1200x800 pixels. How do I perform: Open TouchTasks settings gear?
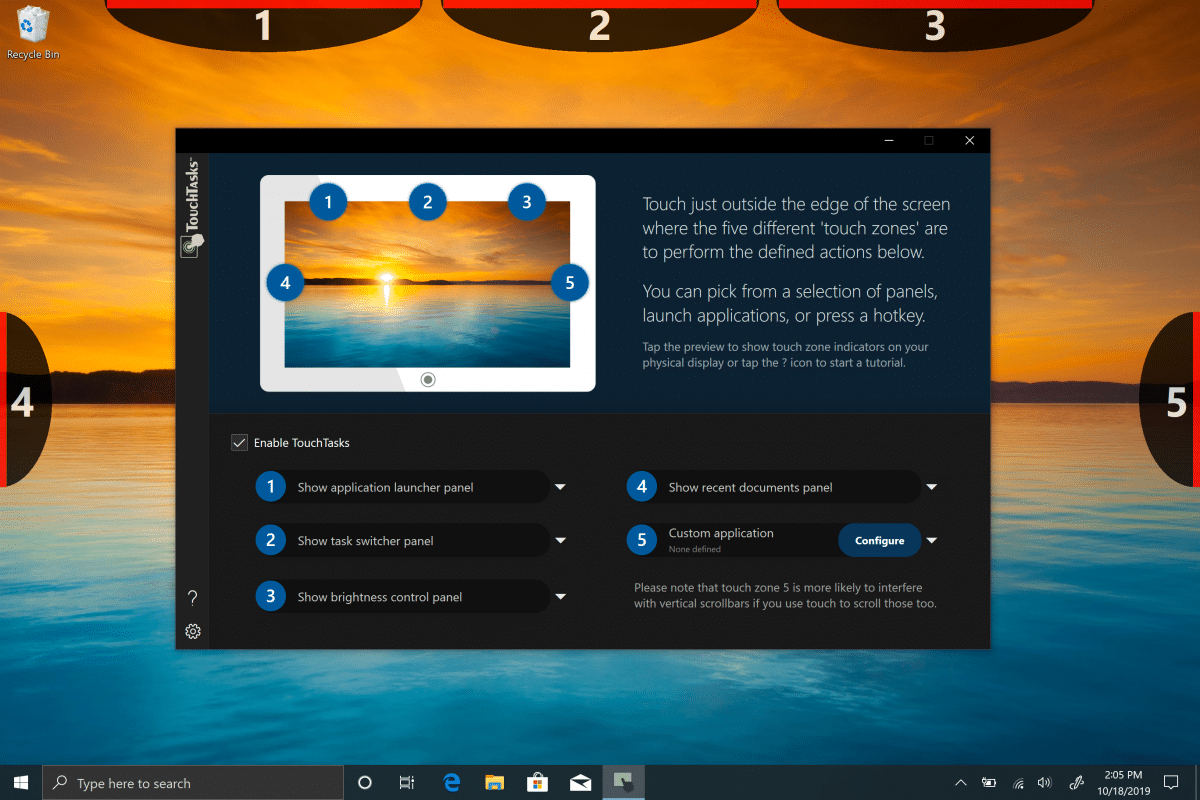193,631
